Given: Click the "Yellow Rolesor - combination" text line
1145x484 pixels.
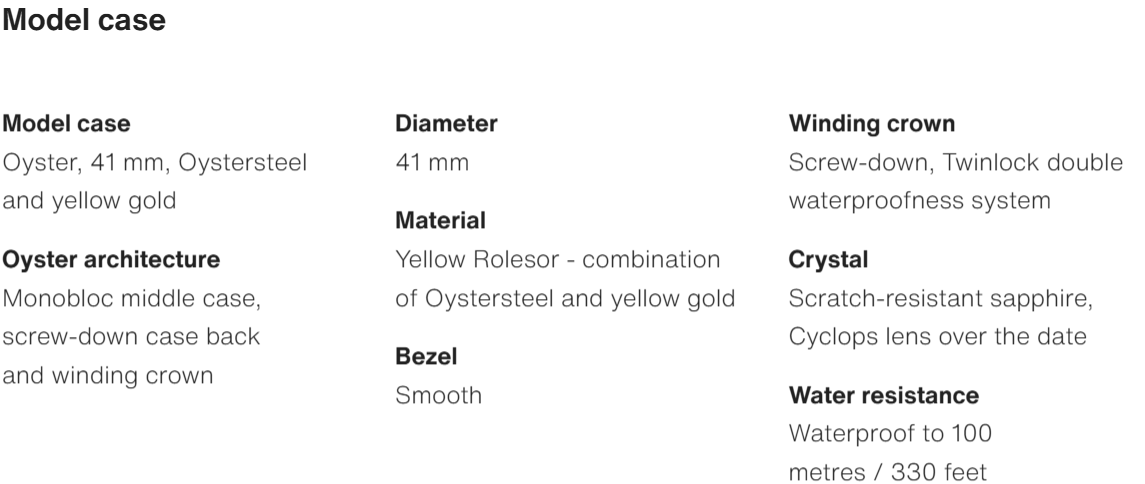Looking at the screenshot, I should 557,260.
